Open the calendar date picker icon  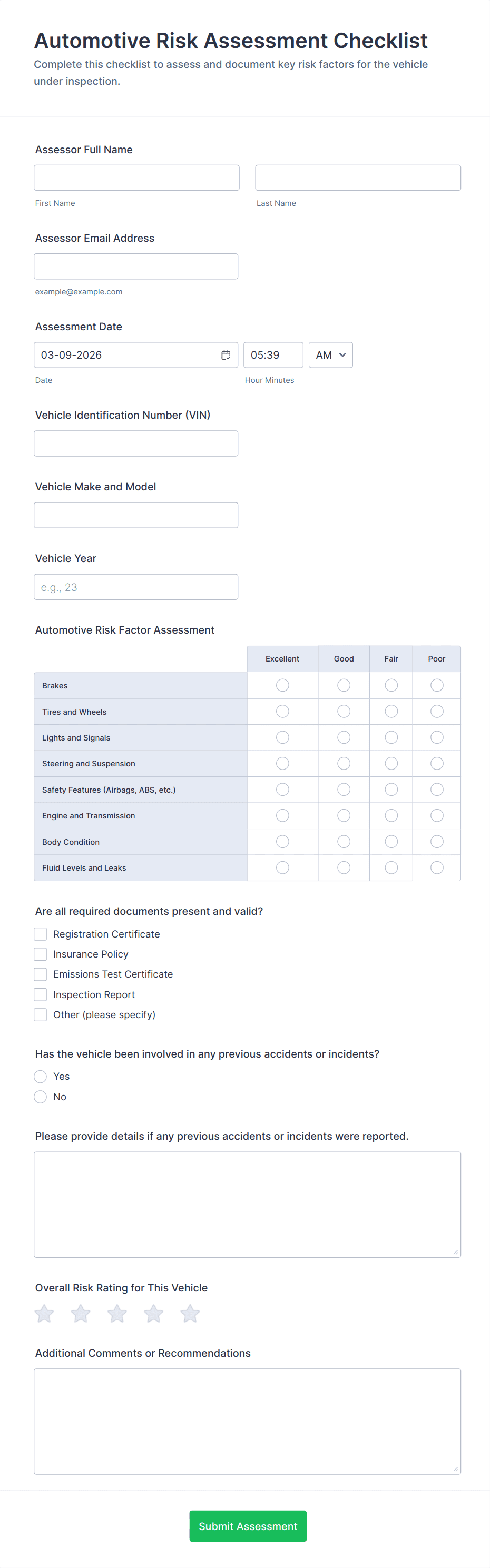pyautogui.click(x=226, y=355)
